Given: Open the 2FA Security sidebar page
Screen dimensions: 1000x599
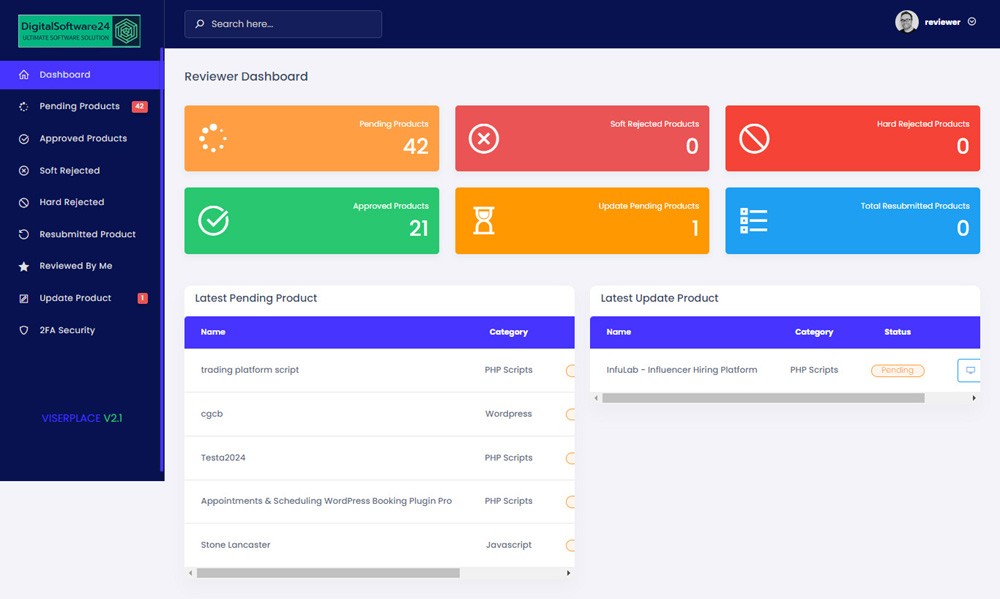Looking at the screenshot, I should (x=67, y=330).
